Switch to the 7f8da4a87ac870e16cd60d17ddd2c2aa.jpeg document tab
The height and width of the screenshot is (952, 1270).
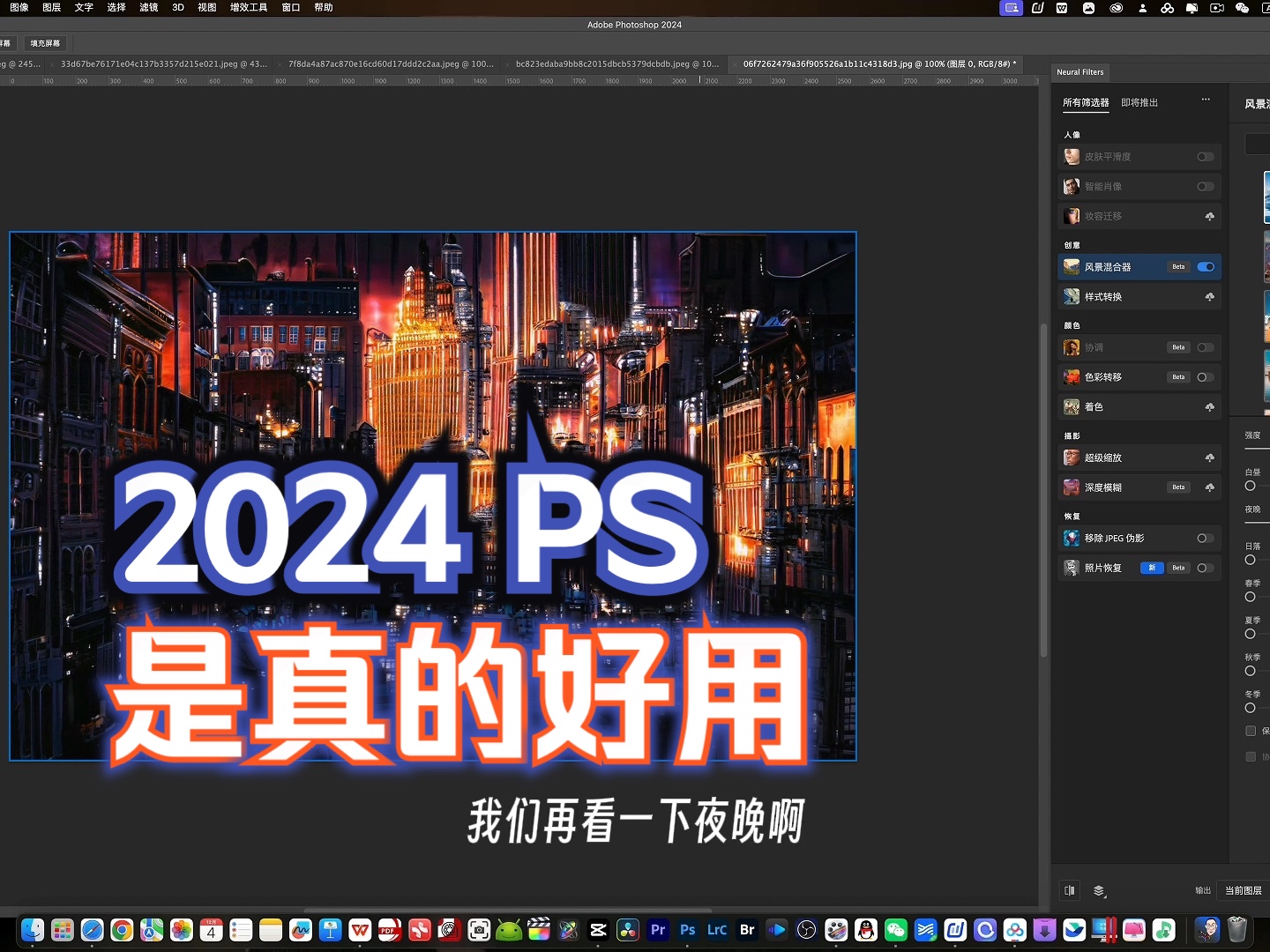(388, 63)
